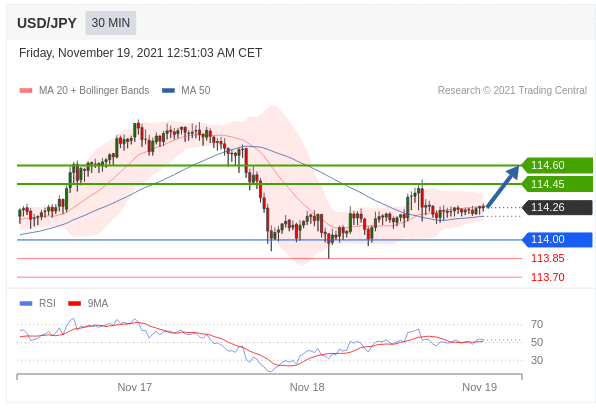Toggle the 9MA legend entry
The height and width of the screenshot is (408, 596).
pos(88,303)
